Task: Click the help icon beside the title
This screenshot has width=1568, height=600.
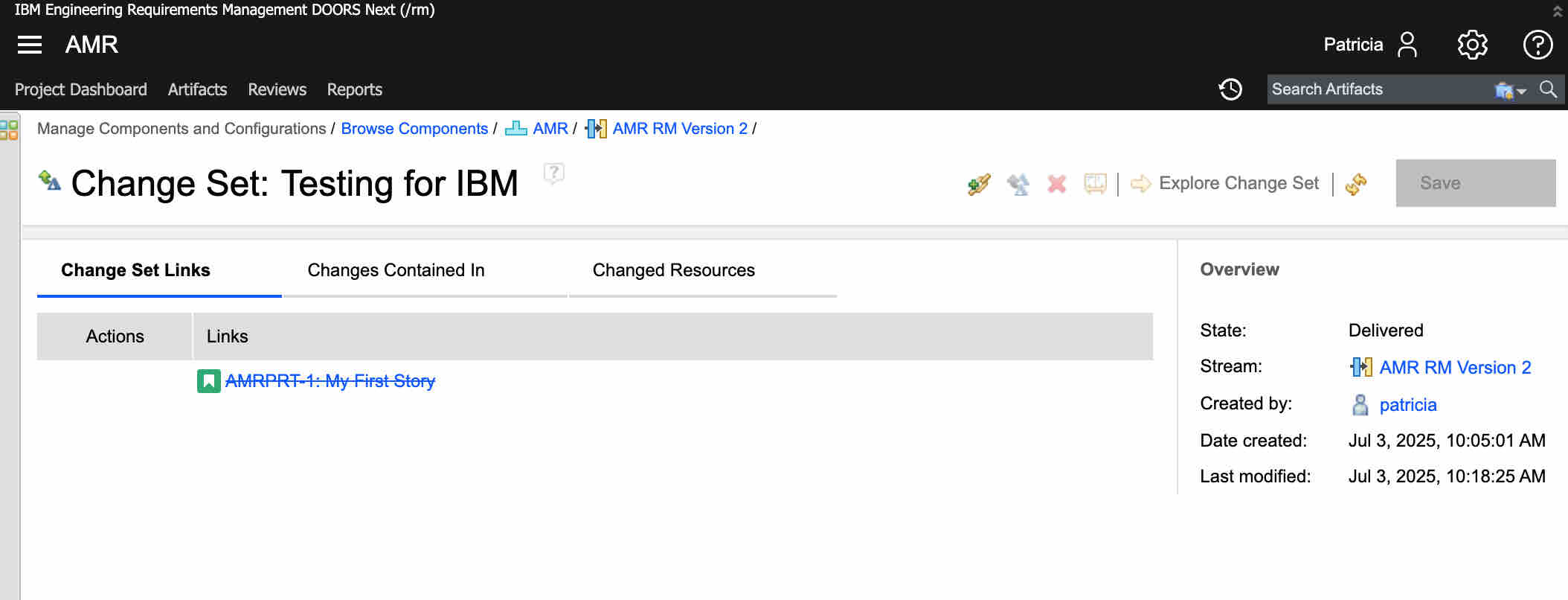Action: [553, 173]
